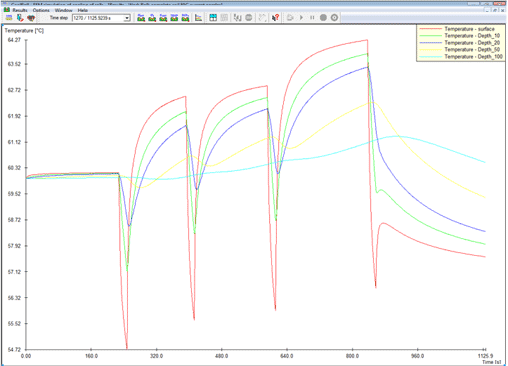Click the pause animation button
Screen dimensions: 508x366
[312, 18]
